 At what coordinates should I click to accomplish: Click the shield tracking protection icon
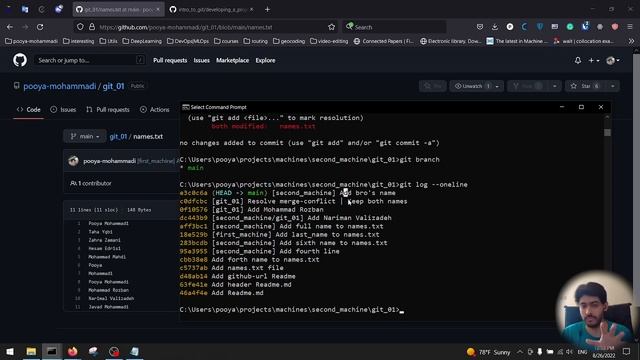[x=80, y=27]
